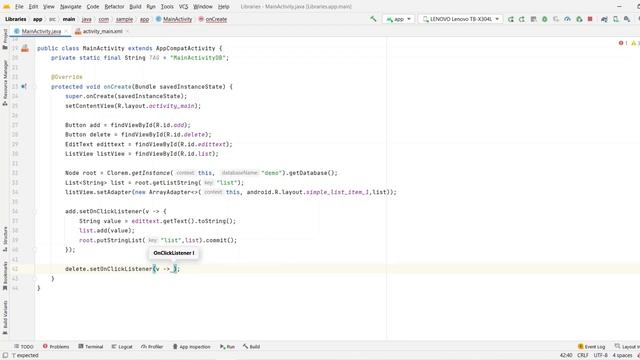Open the Build tool window at bottom
This screenshot has width=640, height=360.
pyautogui.click(x=251, y=347)
